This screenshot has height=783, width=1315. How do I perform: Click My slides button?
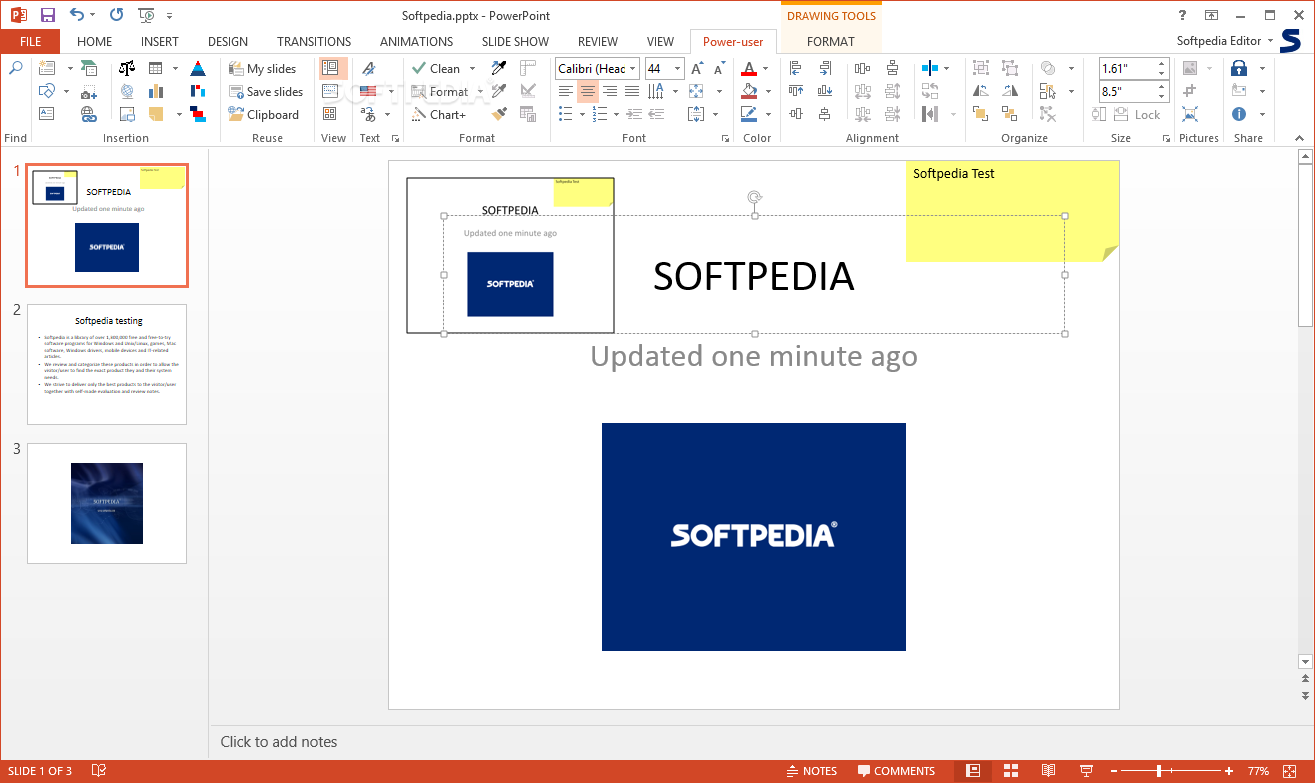pyautogui.click(x=263, y=68)
